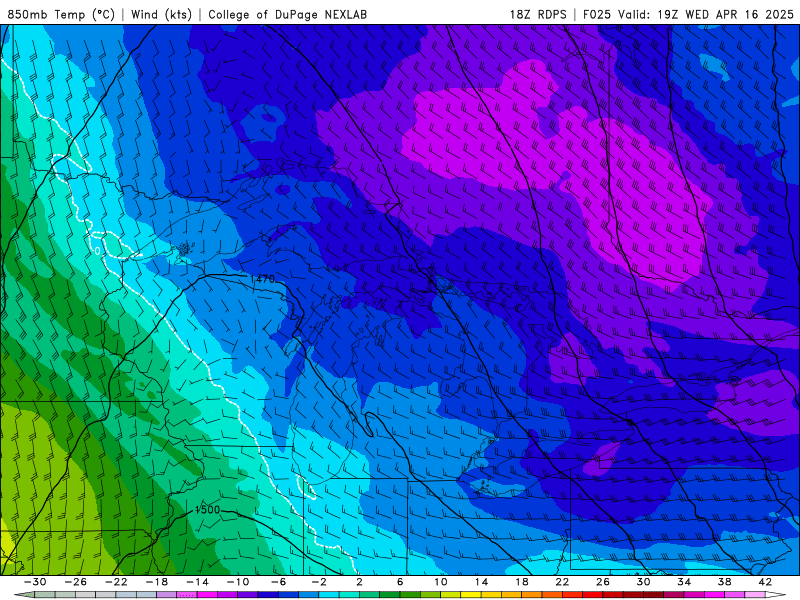Click the -22 value on the temperature scale

(x=116, y=582)
